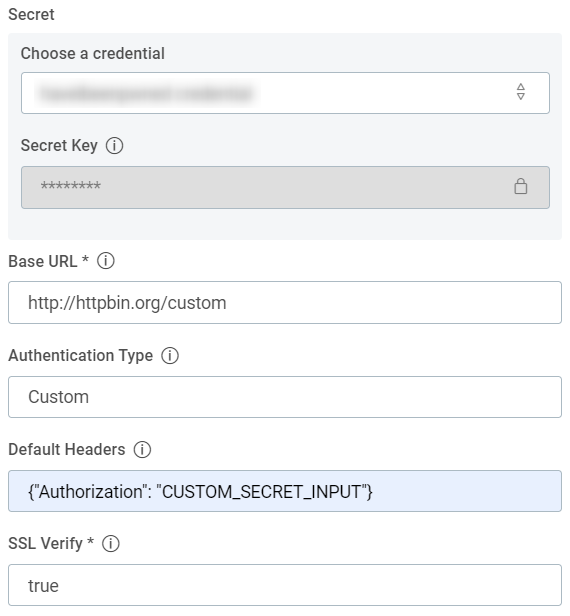Click the Secret section heading
Viewport: 570px width, 616px height.
click(31, 15)
